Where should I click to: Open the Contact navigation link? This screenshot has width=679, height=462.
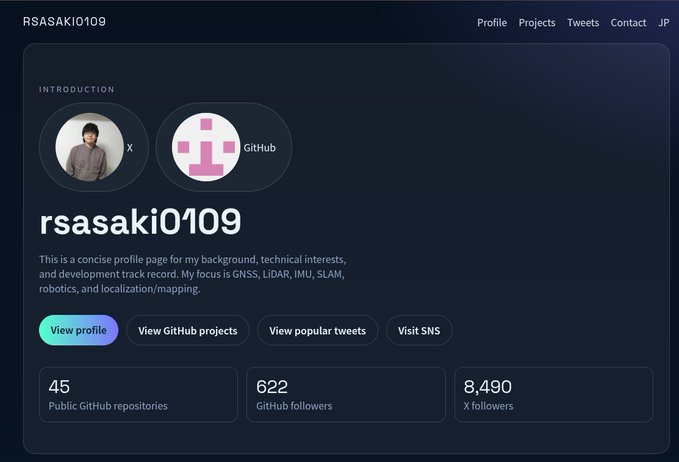(628, 23)
